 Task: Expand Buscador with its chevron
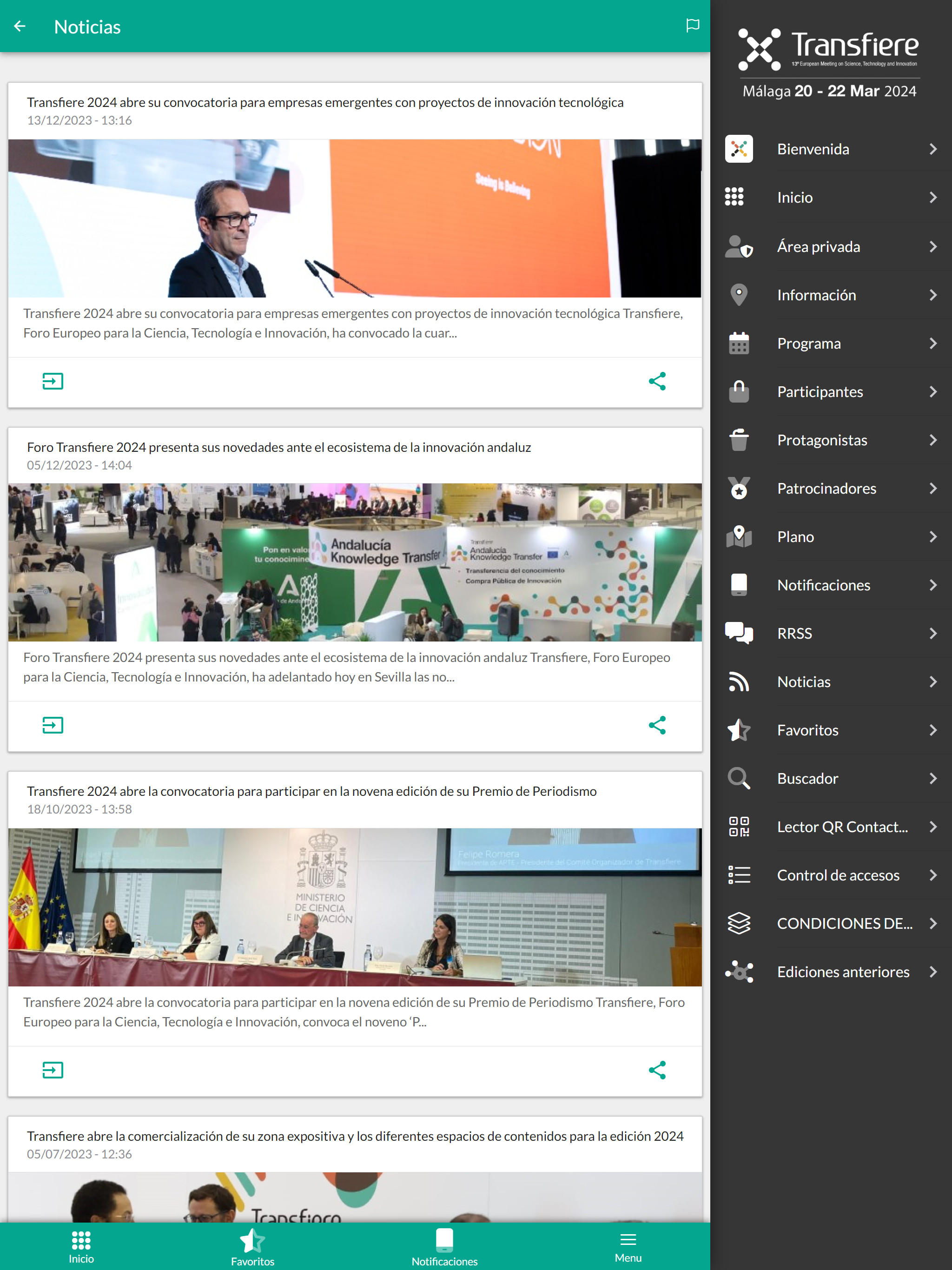tap(933, 779)
